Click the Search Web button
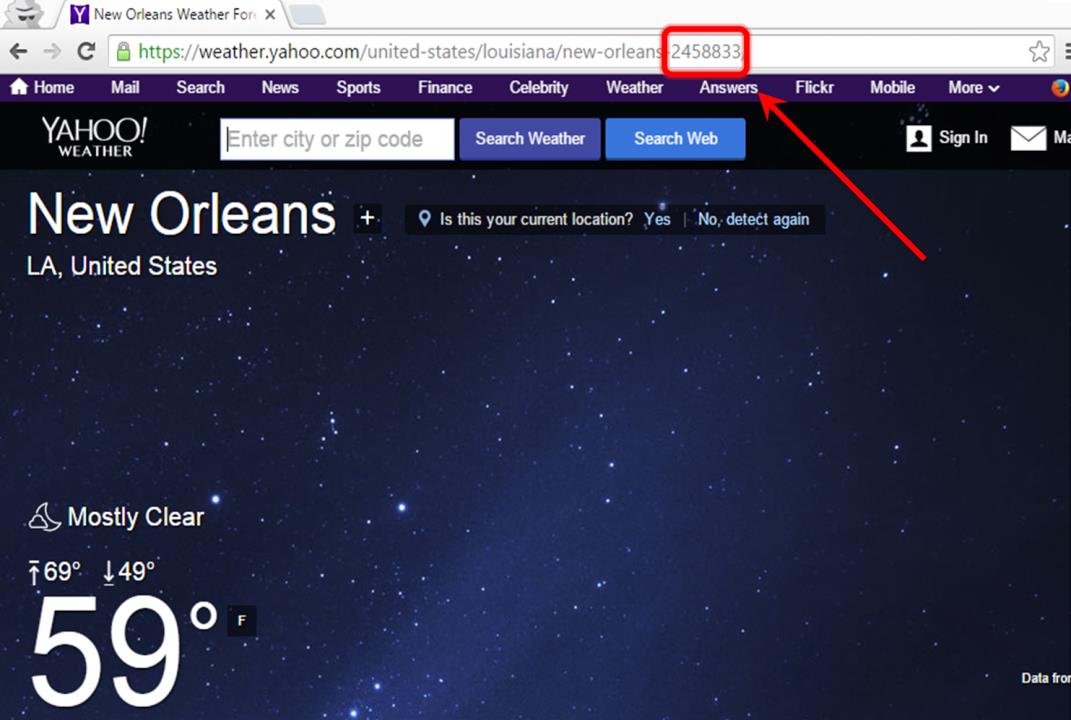The image size is (1071, 720). tap(676, 139)
